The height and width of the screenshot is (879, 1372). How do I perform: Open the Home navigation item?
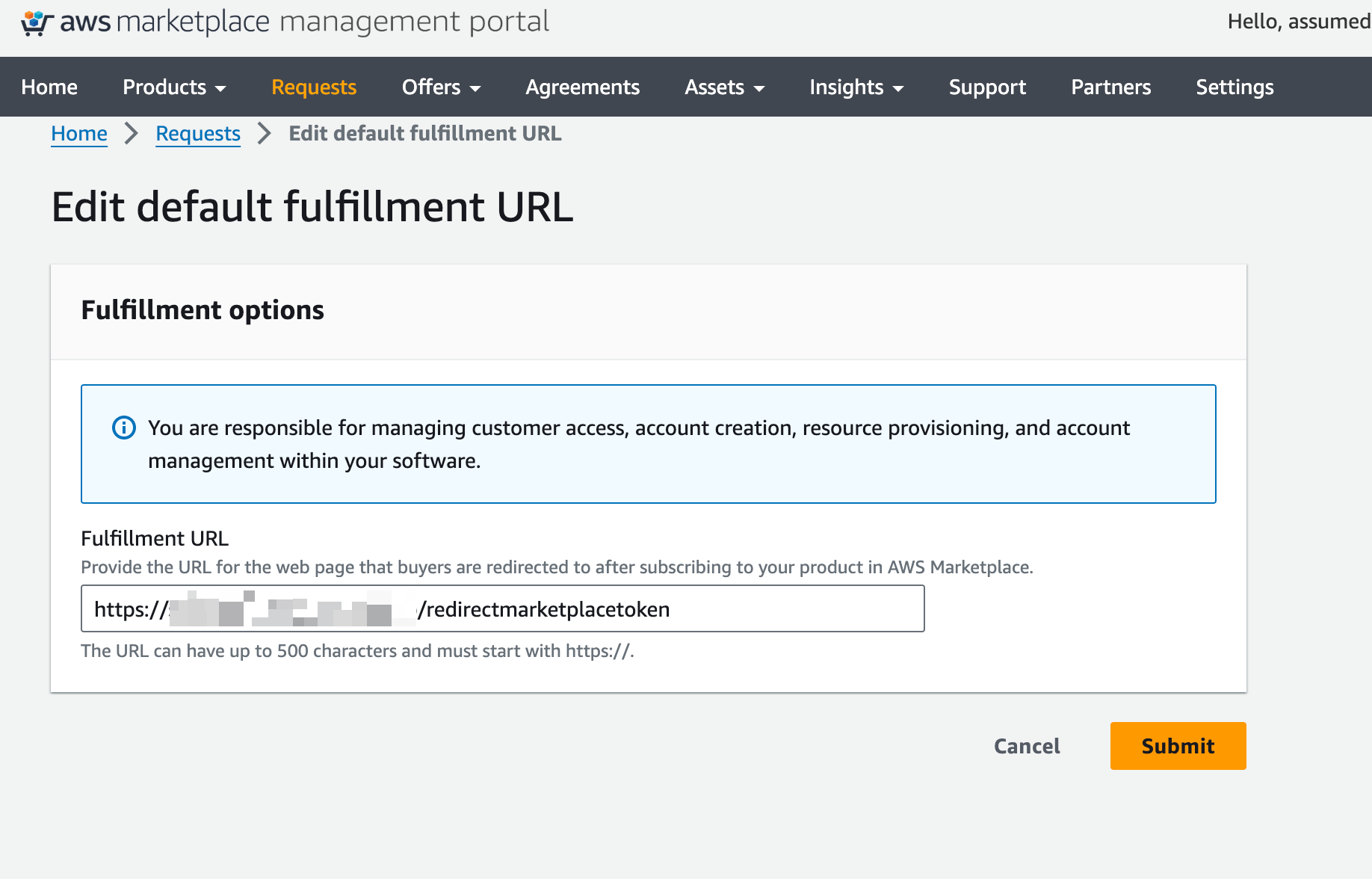49,87
